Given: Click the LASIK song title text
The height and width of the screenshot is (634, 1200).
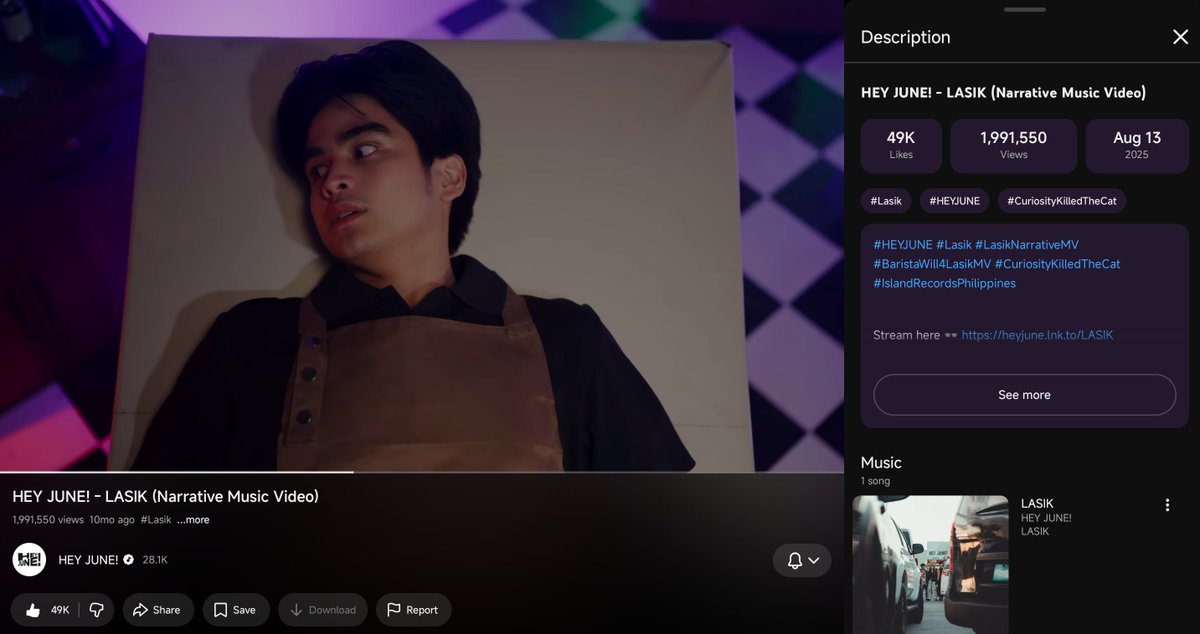Looking at the screenshot, I should point(1037,504).
